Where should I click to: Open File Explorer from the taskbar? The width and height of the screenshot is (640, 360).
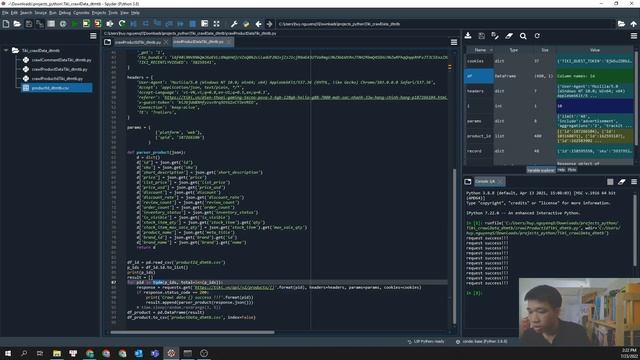click(x=57, y=353)
